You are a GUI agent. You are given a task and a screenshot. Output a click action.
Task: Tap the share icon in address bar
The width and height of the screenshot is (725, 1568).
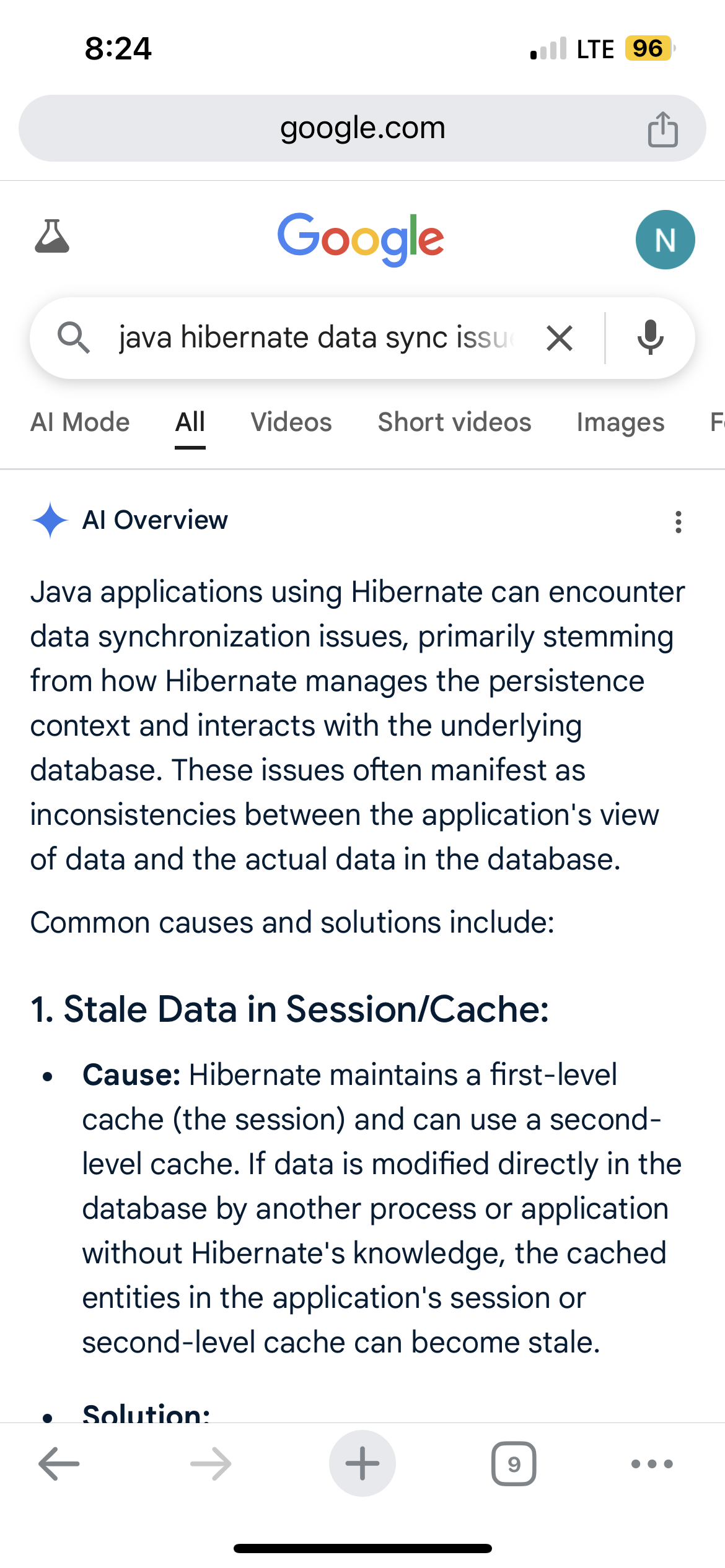(x=662, y=129)
